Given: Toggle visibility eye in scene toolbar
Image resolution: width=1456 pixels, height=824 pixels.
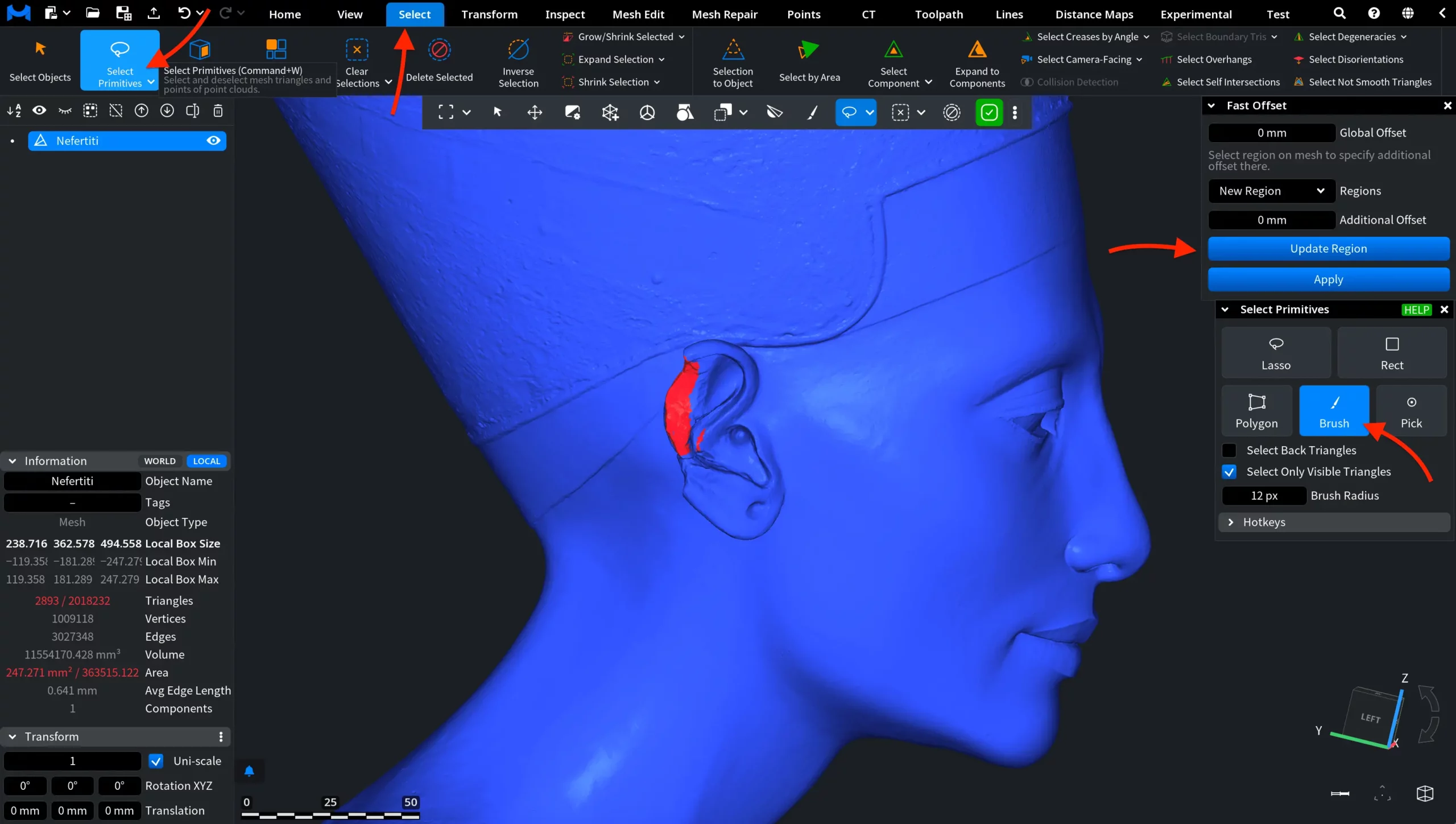Looking at the screenshot, I should (x=39, y=110).
